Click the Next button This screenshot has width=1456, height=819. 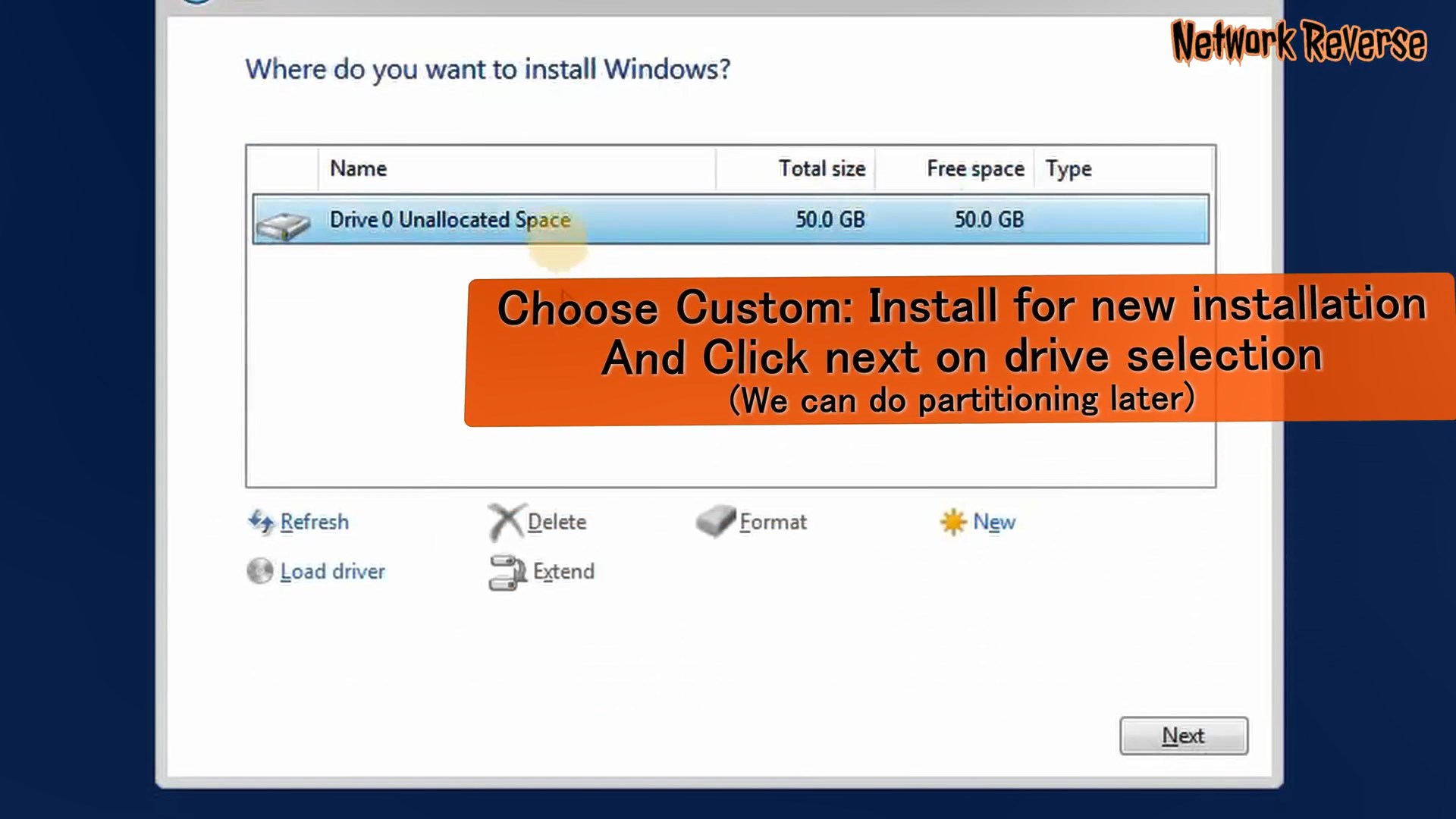(x=1184, y=736)
